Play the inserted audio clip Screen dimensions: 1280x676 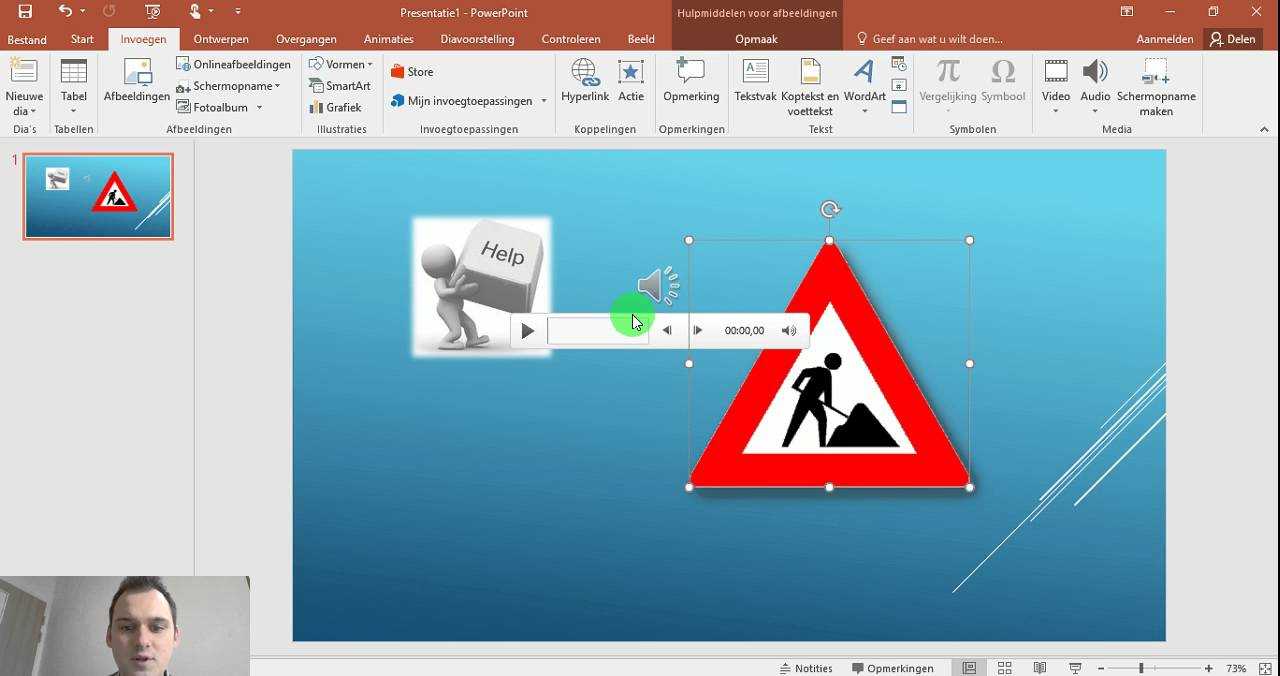(527, 330)
